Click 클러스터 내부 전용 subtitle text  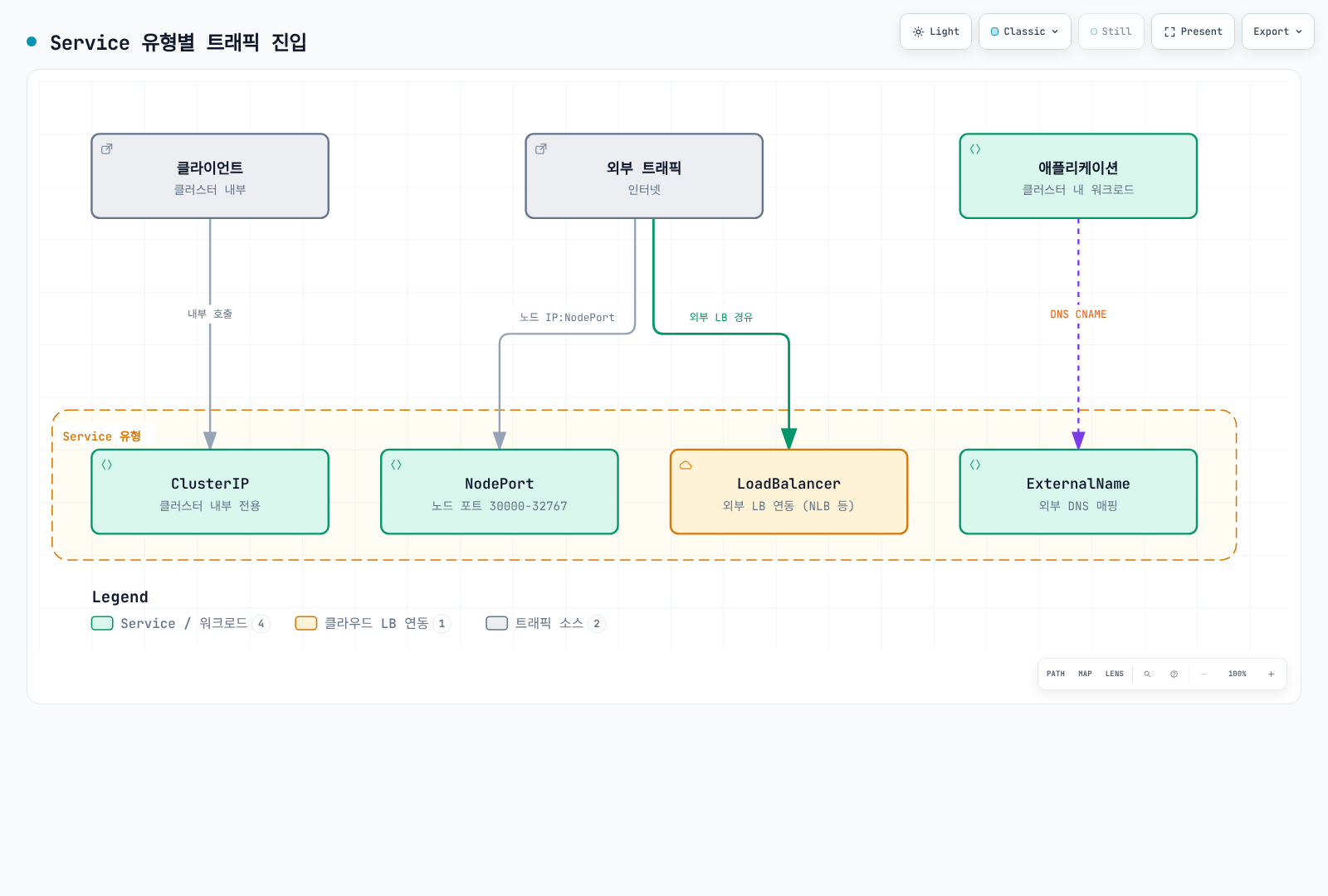coord(210,506)
